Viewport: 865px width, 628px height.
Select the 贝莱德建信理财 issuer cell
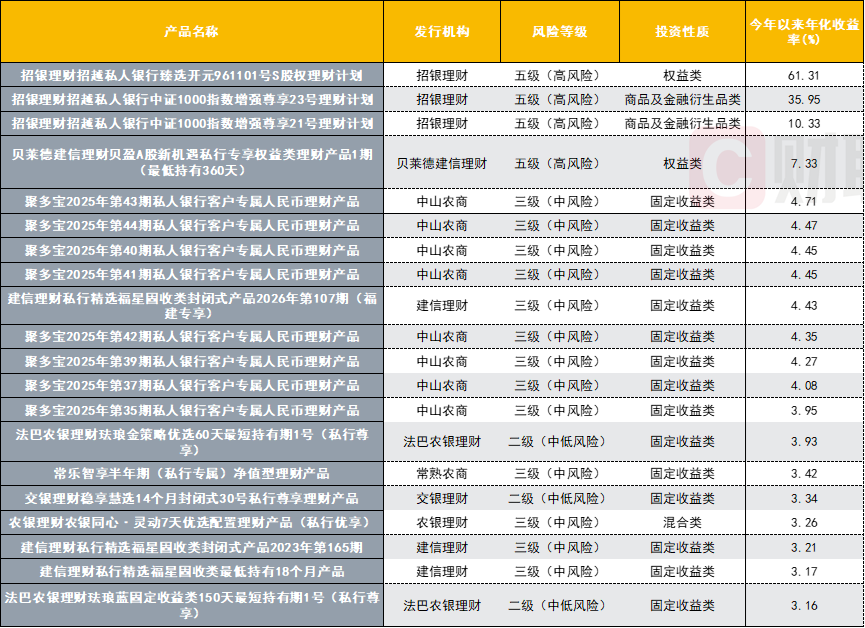coord(442,163)
